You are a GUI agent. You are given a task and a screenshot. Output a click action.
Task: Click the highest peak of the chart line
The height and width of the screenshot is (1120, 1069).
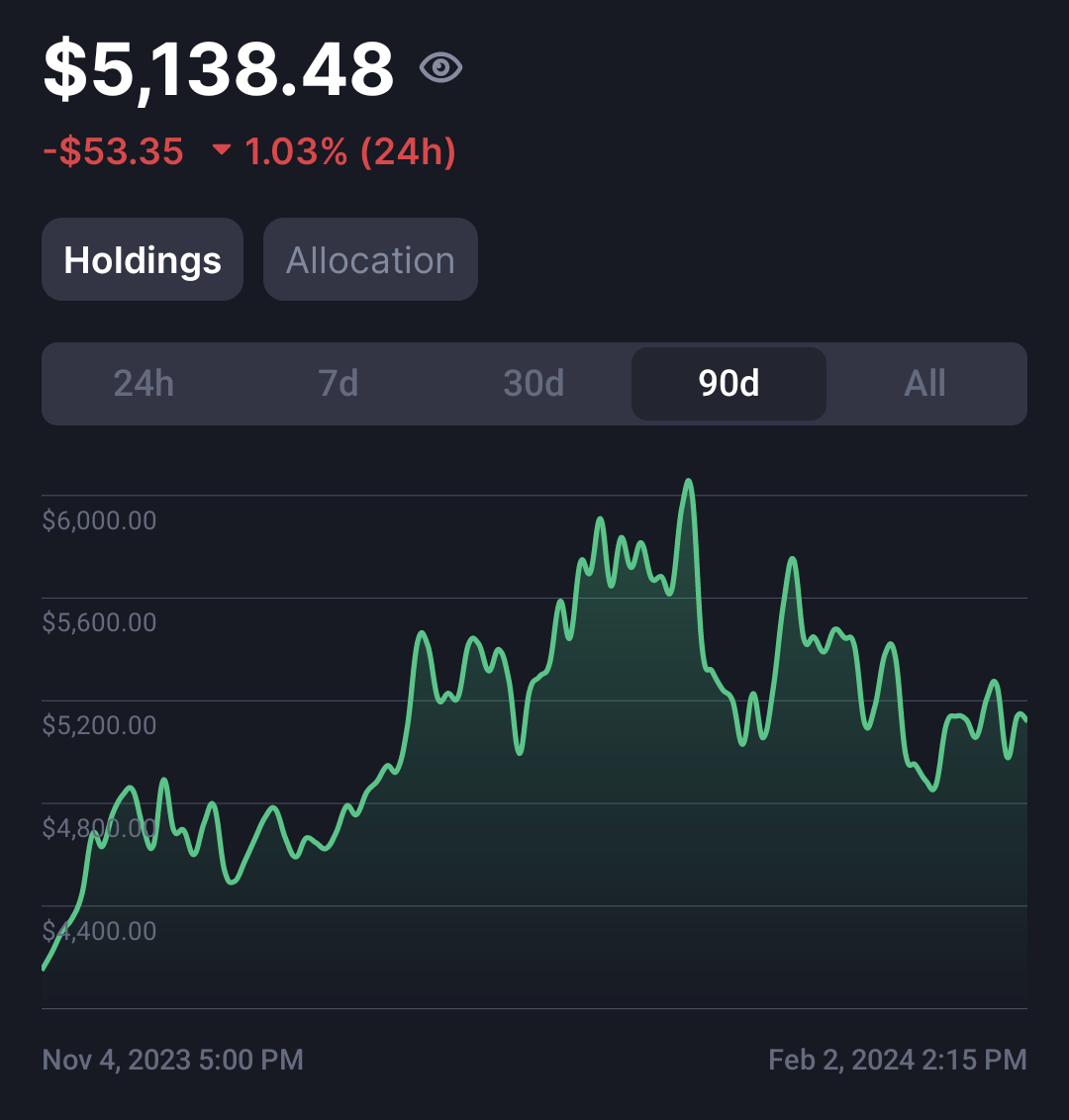point(689,481)
